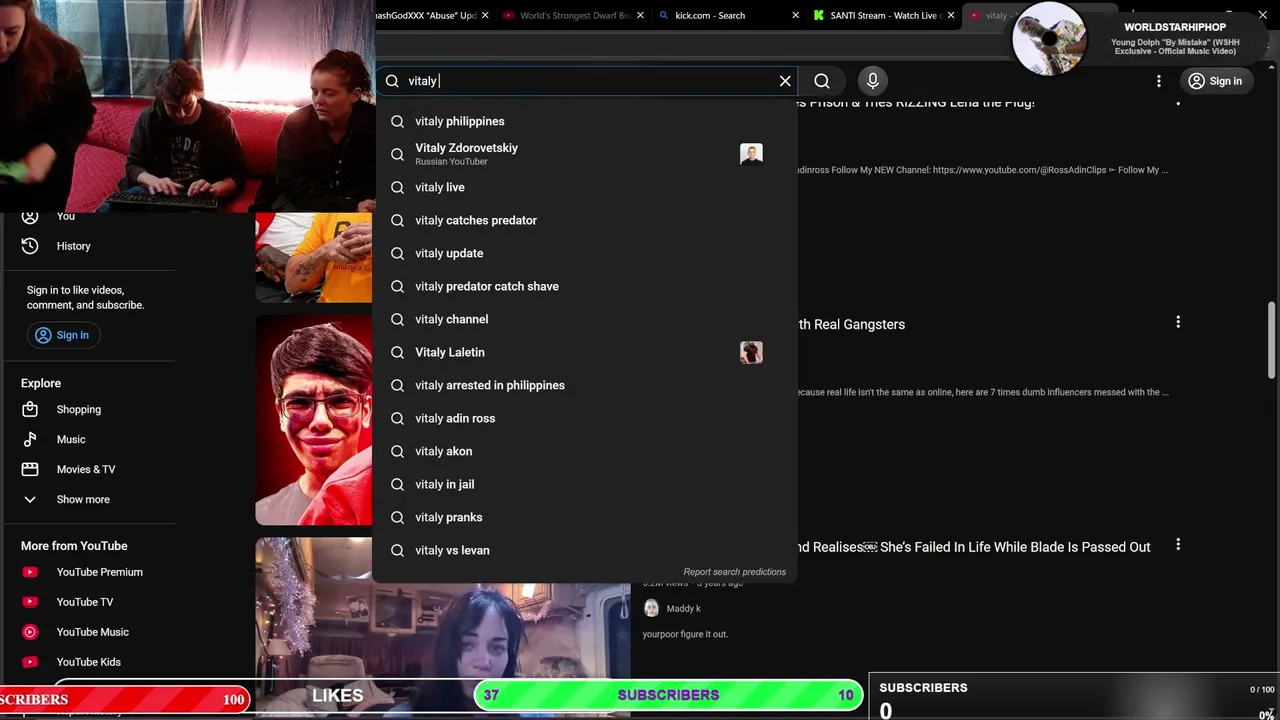Image resolution: width=1280 pixels, height=720 pixels.
Task: Open video titled Failed In Life While Blade
Action: [x=974, y=547]
